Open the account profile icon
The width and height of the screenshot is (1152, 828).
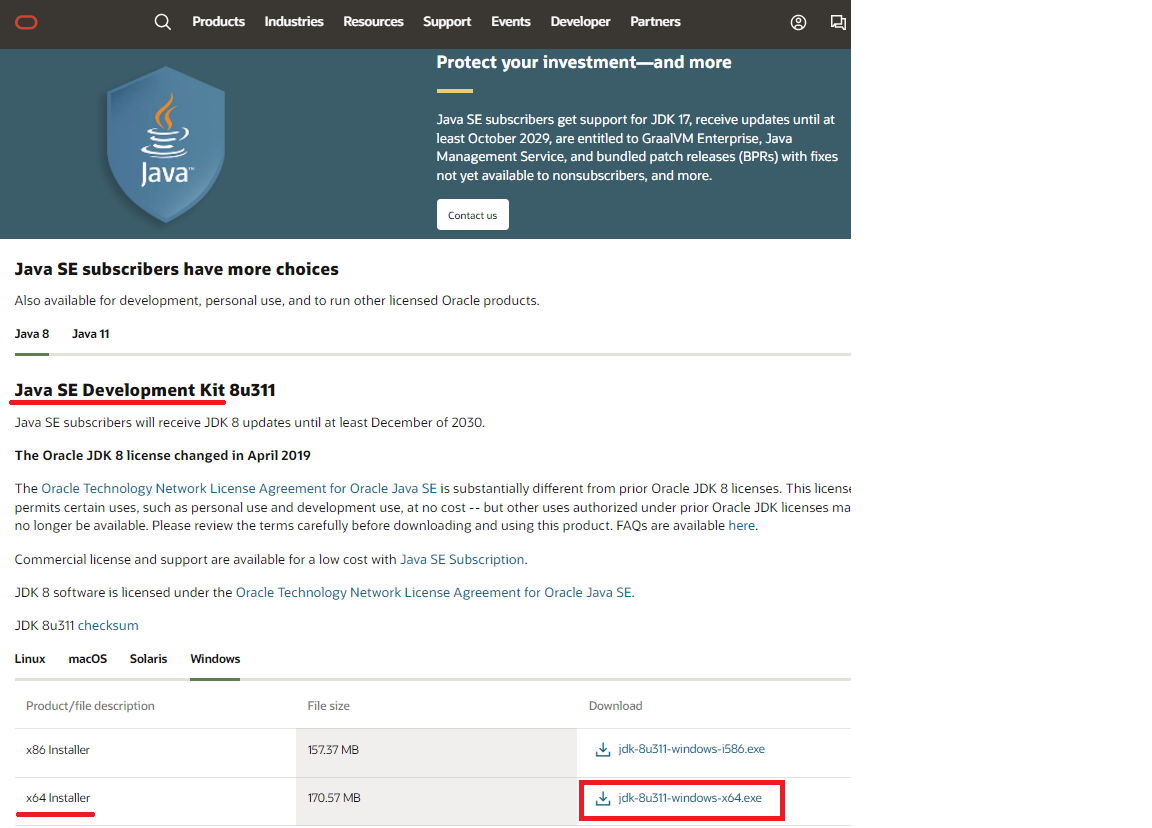(798, 23)
